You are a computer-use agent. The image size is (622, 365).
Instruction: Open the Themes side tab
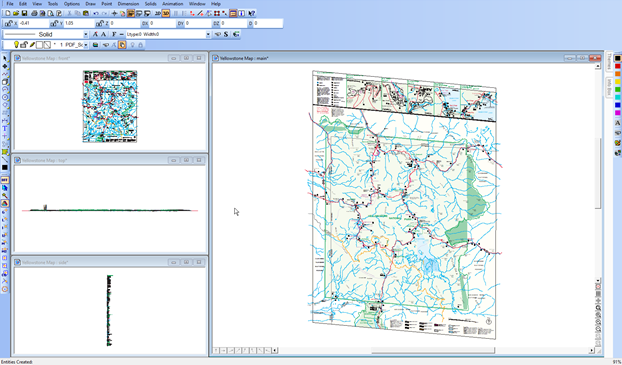point(609,62)
